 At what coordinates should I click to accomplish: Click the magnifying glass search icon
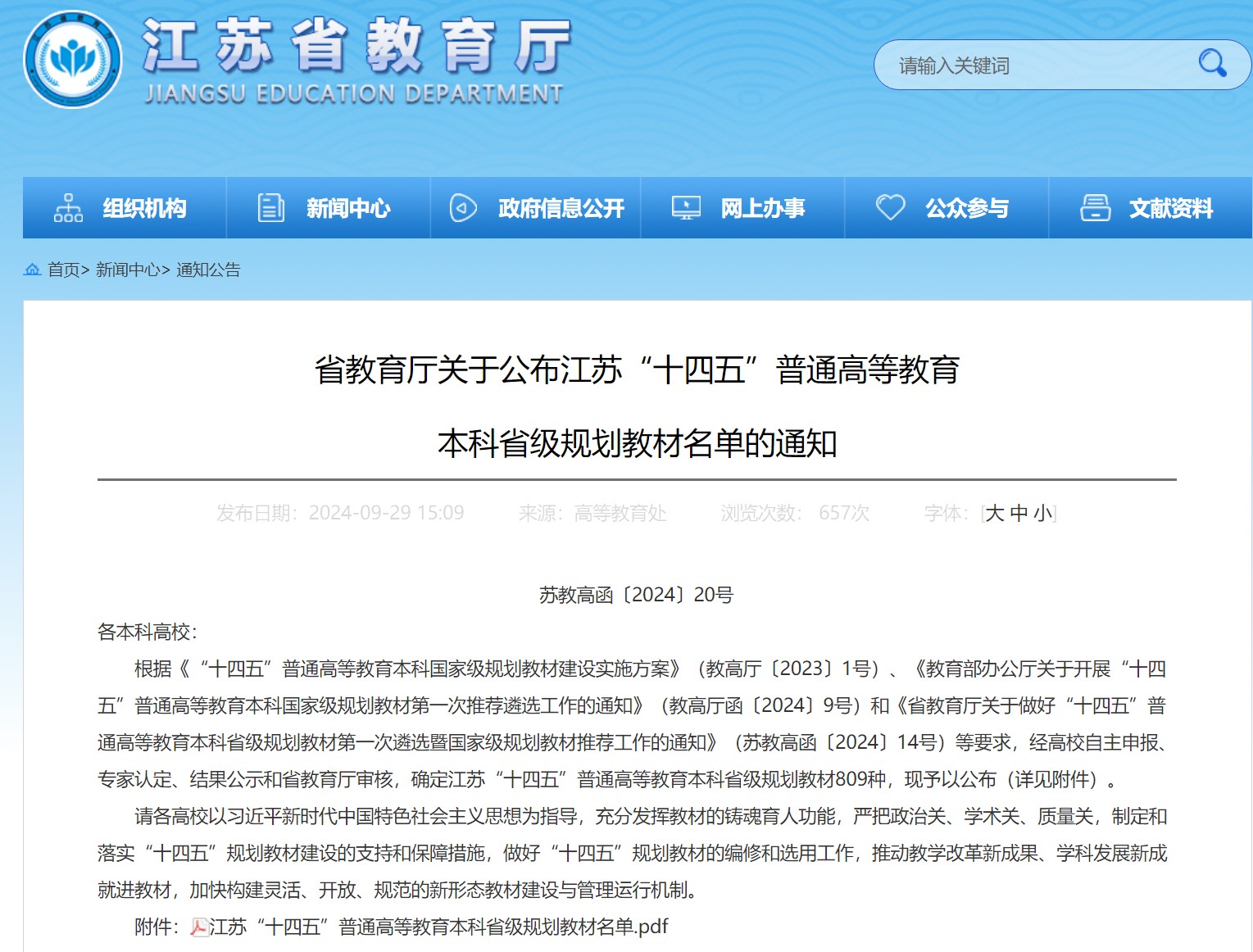(x=1211, y=63)
